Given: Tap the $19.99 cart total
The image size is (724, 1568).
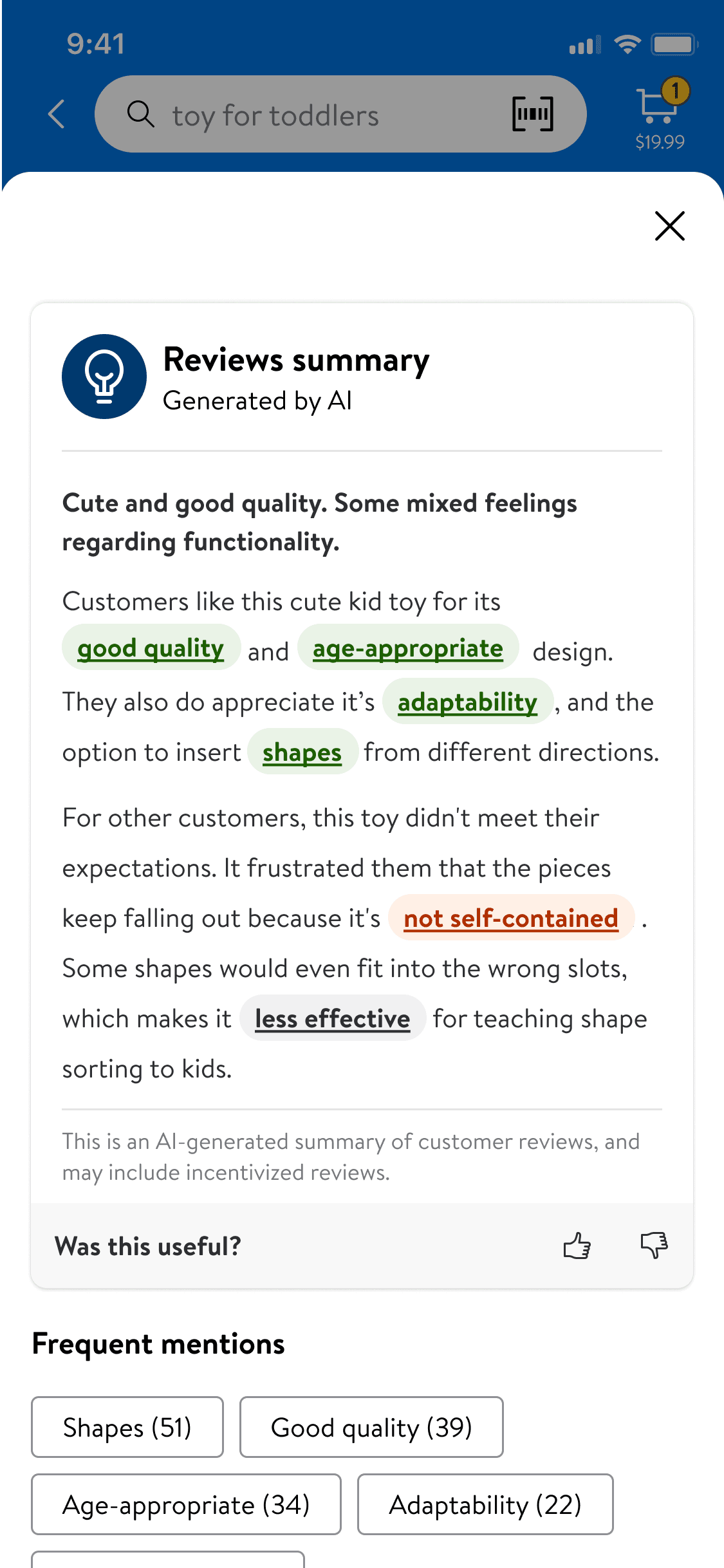Looking at the screenshot, I should [660, 142].
